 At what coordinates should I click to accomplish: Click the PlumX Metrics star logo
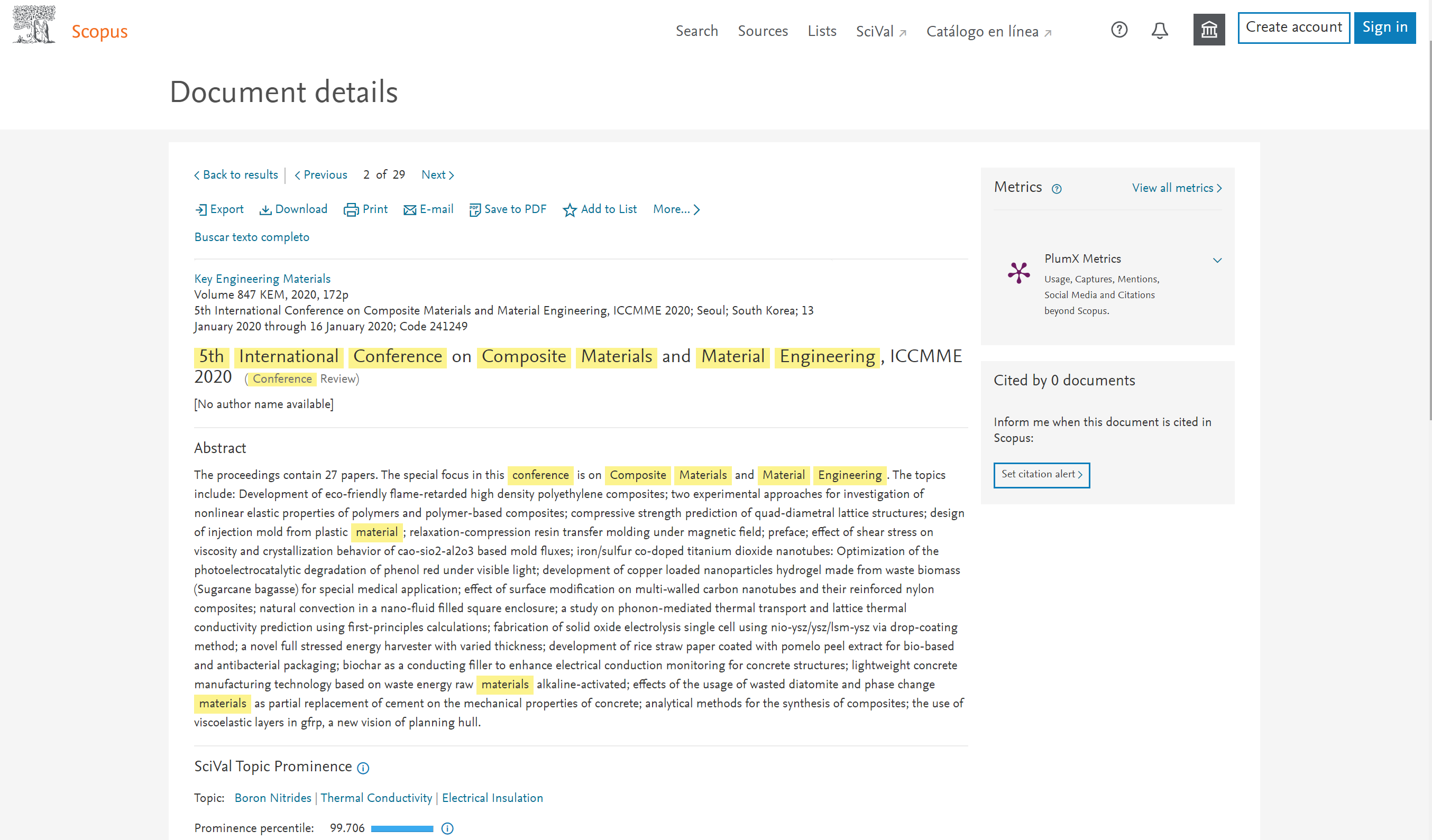[1018, 273]
